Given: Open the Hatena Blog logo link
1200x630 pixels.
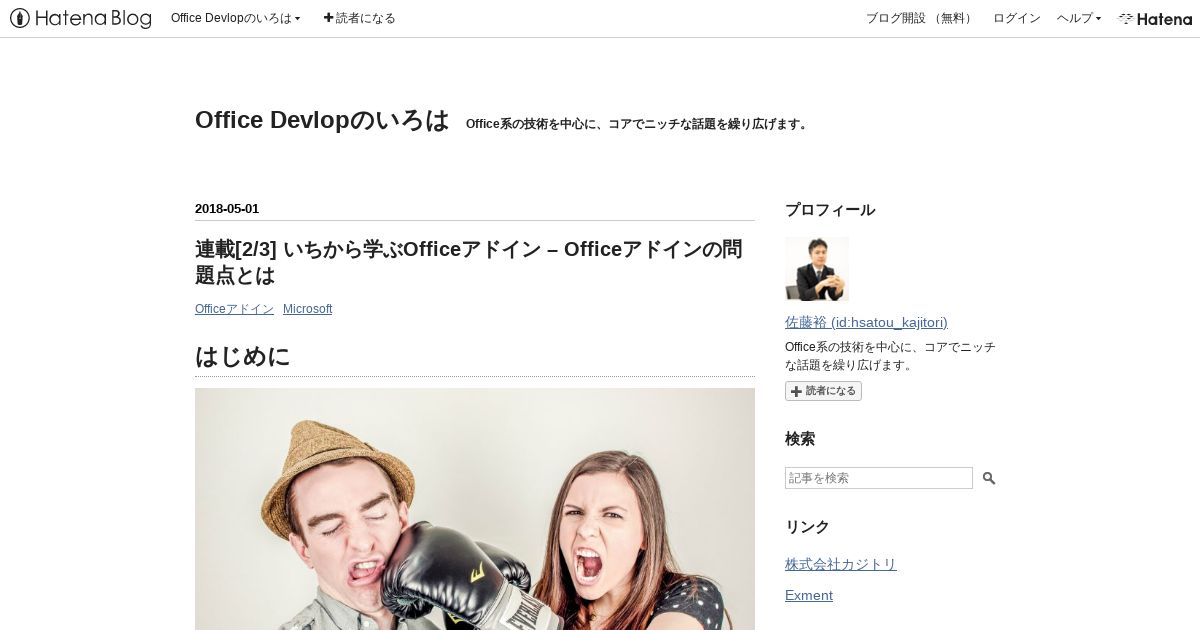Looking at the screenshot, I should (81, 18).
